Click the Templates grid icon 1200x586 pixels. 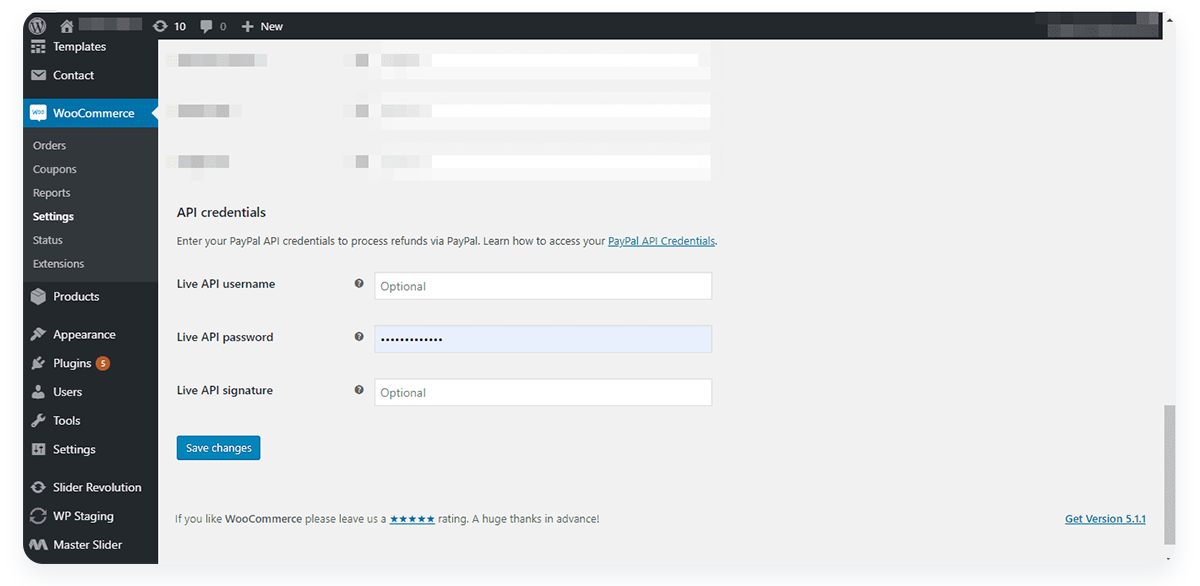click(38, 47)
